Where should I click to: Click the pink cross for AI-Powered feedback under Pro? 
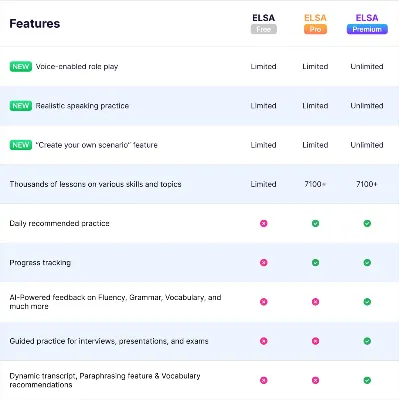click(x=315, y=302)
